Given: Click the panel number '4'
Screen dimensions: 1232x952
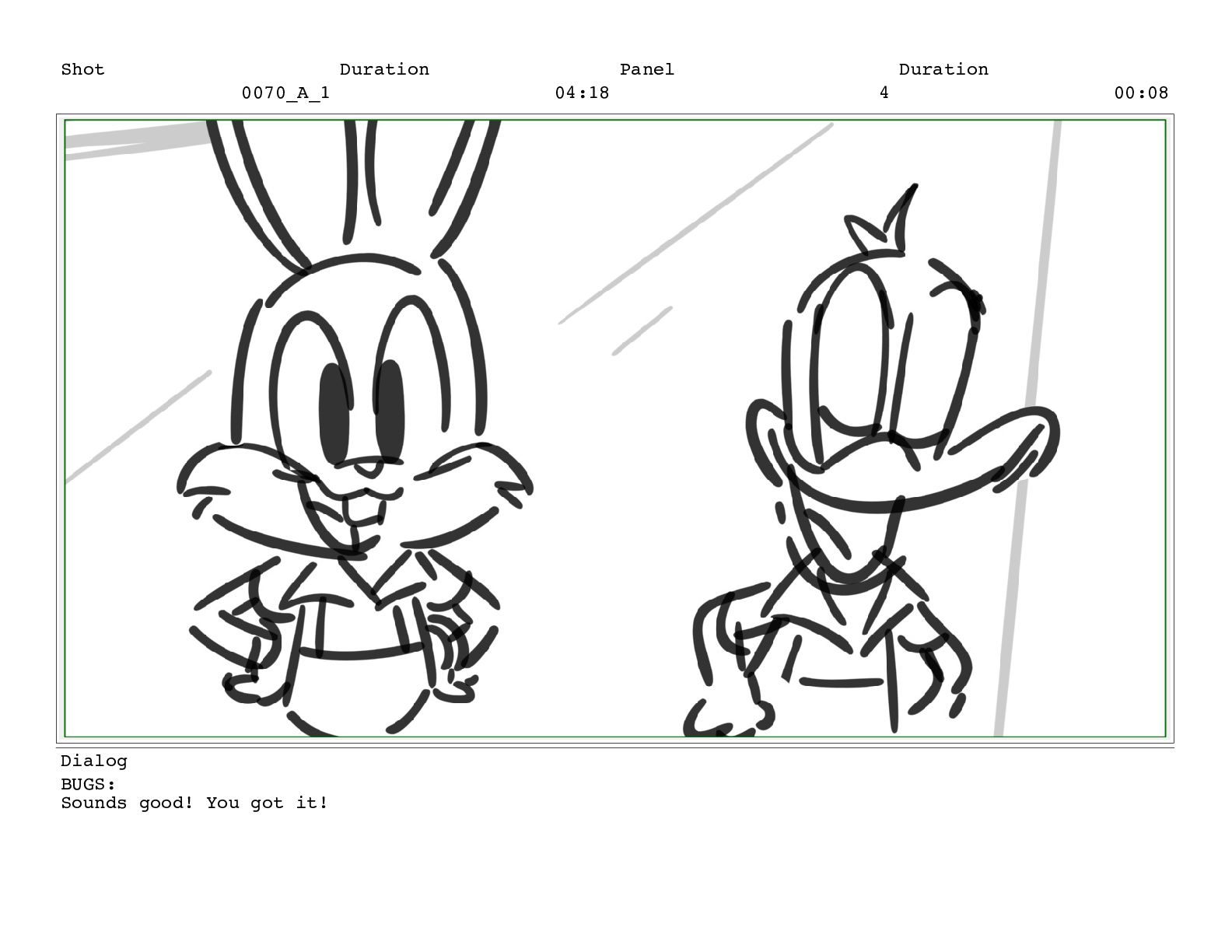Looking at the screenshot, I should pos(884,93).
